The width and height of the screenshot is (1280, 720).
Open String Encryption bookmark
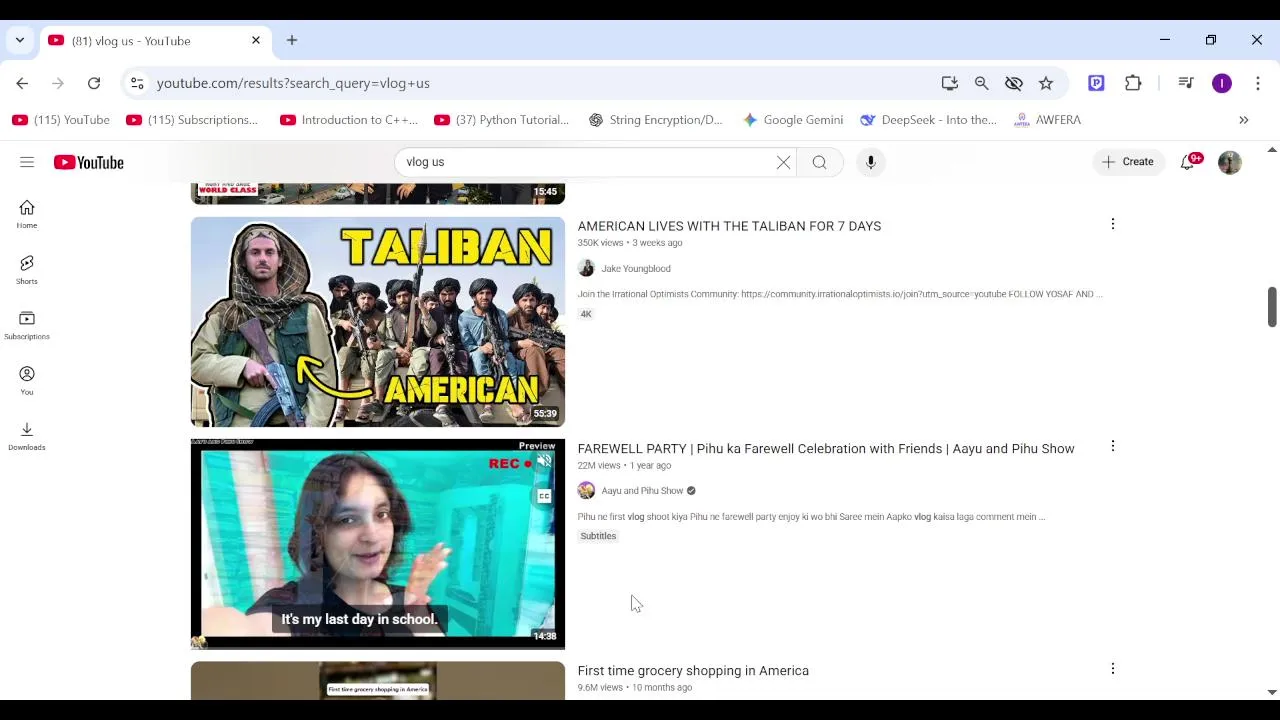(x=655, y=120)
